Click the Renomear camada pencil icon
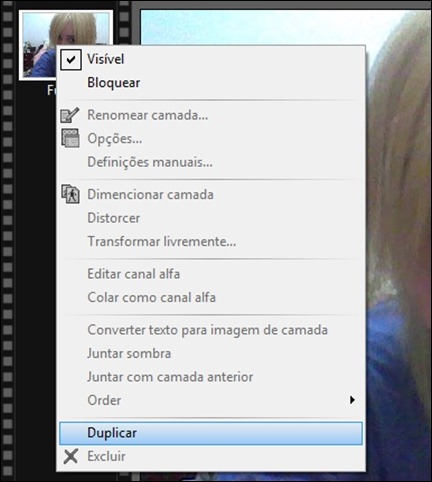432x482 pixels. 70,115
